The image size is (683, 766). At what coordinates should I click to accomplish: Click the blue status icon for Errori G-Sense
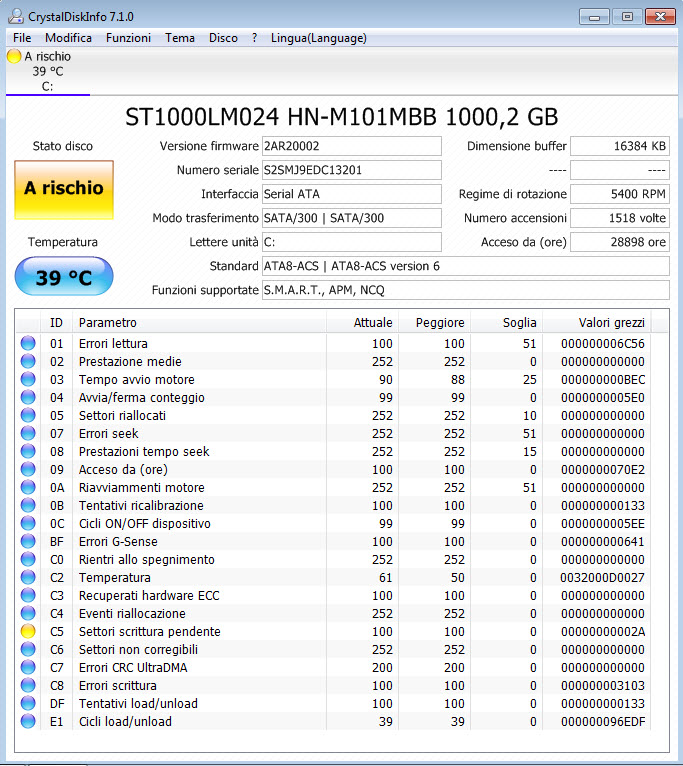(28, 541)
